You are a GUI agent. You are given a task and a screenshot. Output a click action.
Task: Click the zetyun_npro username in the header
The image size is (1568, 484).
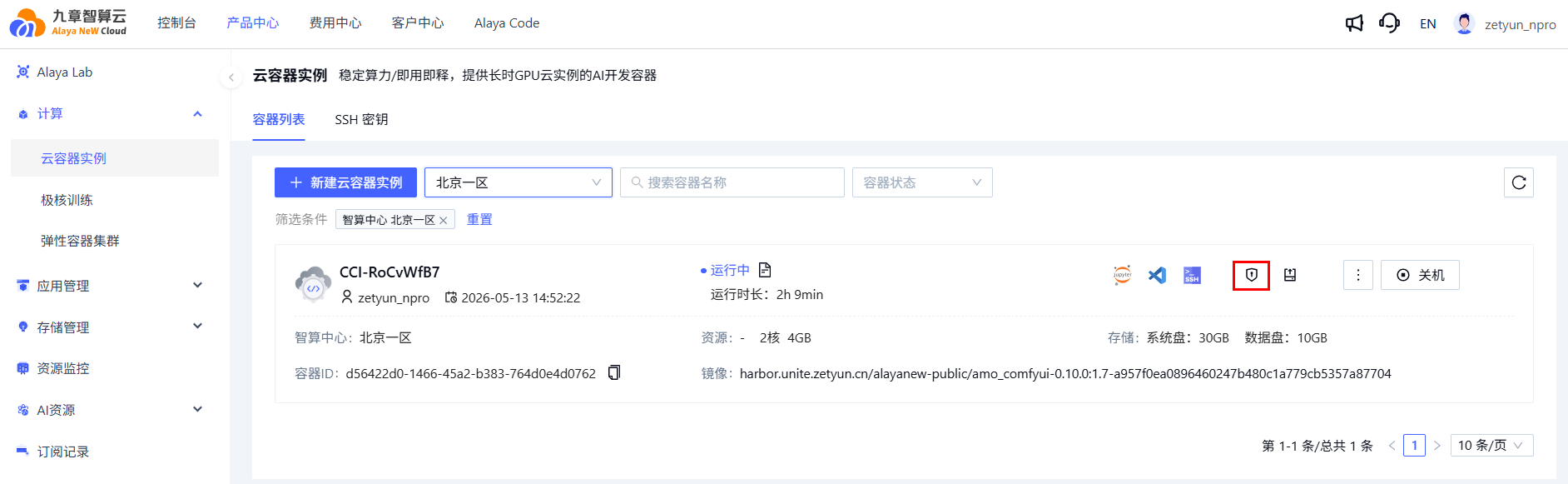coord(1520,24)
